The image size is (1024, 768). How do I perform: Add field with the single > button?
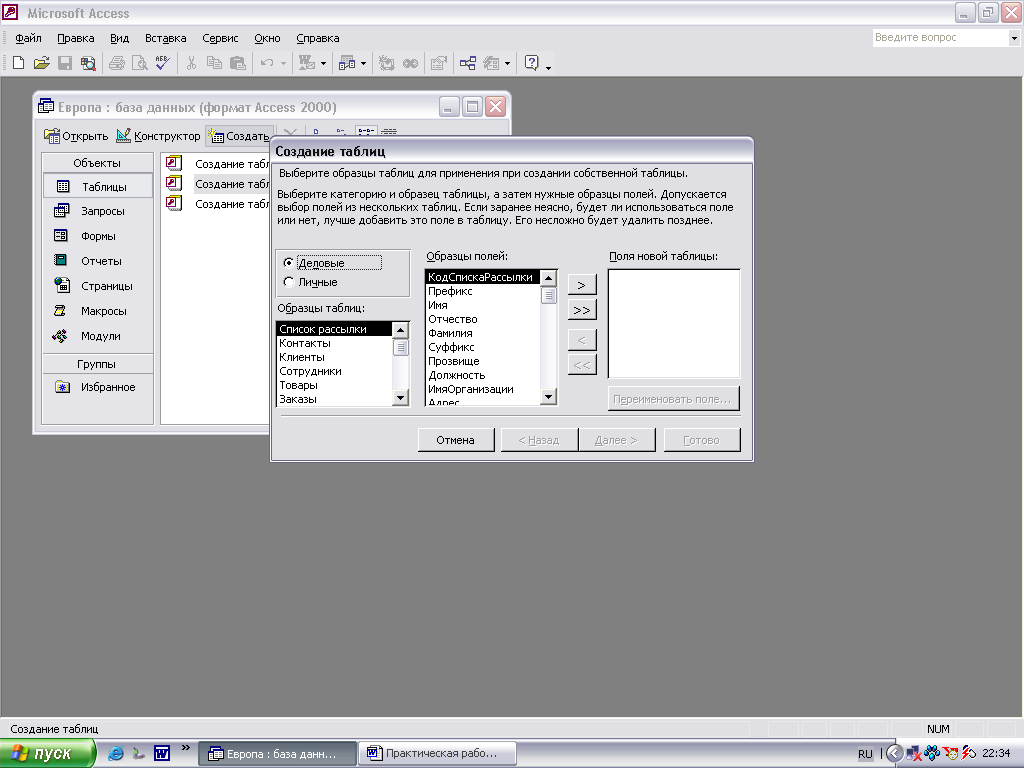pyautogui.click(x=582, y=285)
